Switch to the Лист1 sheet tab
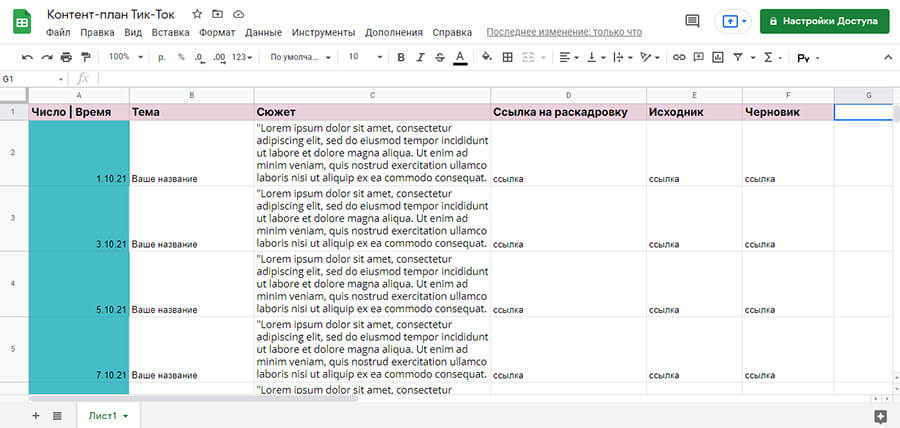The height and width of the screenshot is (428, 900). pyautogui.click(x=107, y=415)
